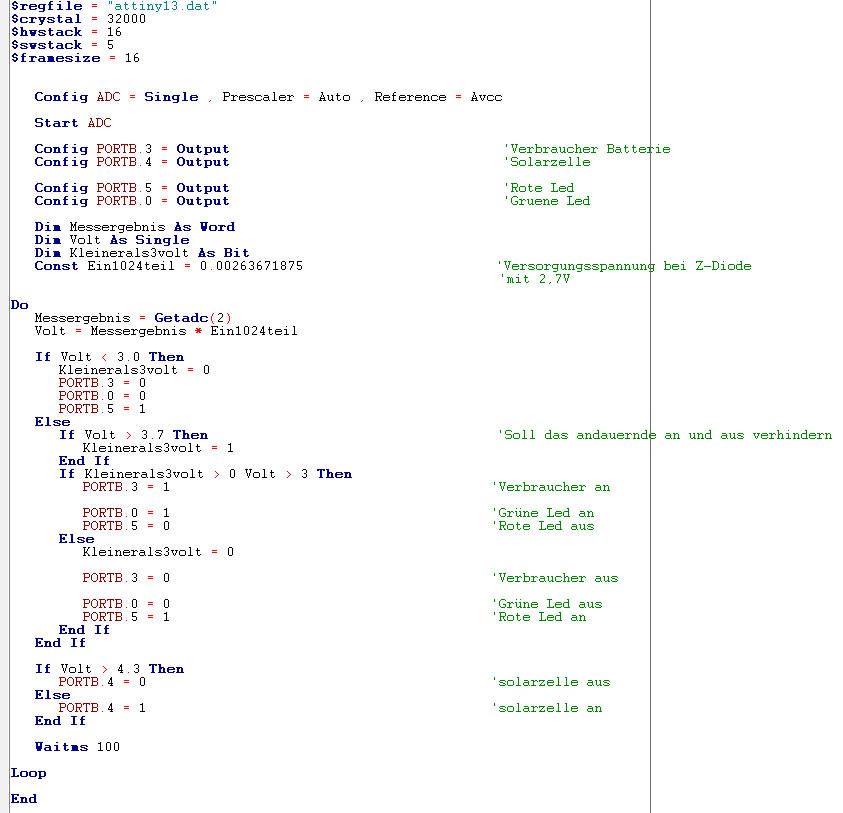Click the 'Verbraucher aus comment

coord(555,577)
